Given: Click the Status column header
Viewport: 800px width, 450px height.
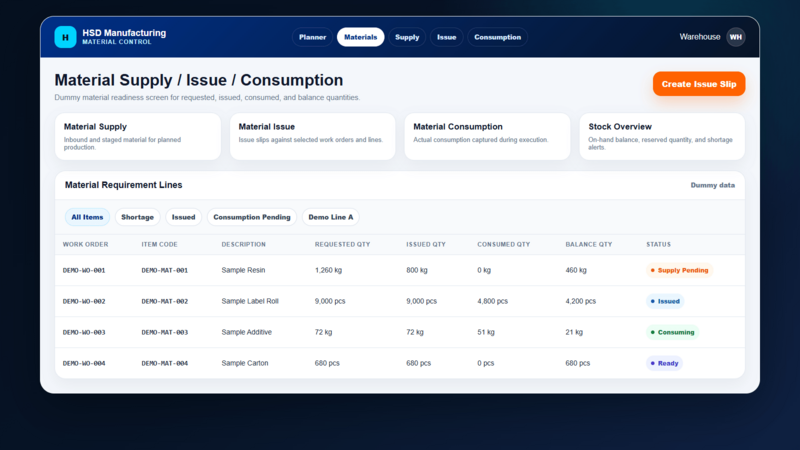Looking at the screenshot, I should point(658,244).
